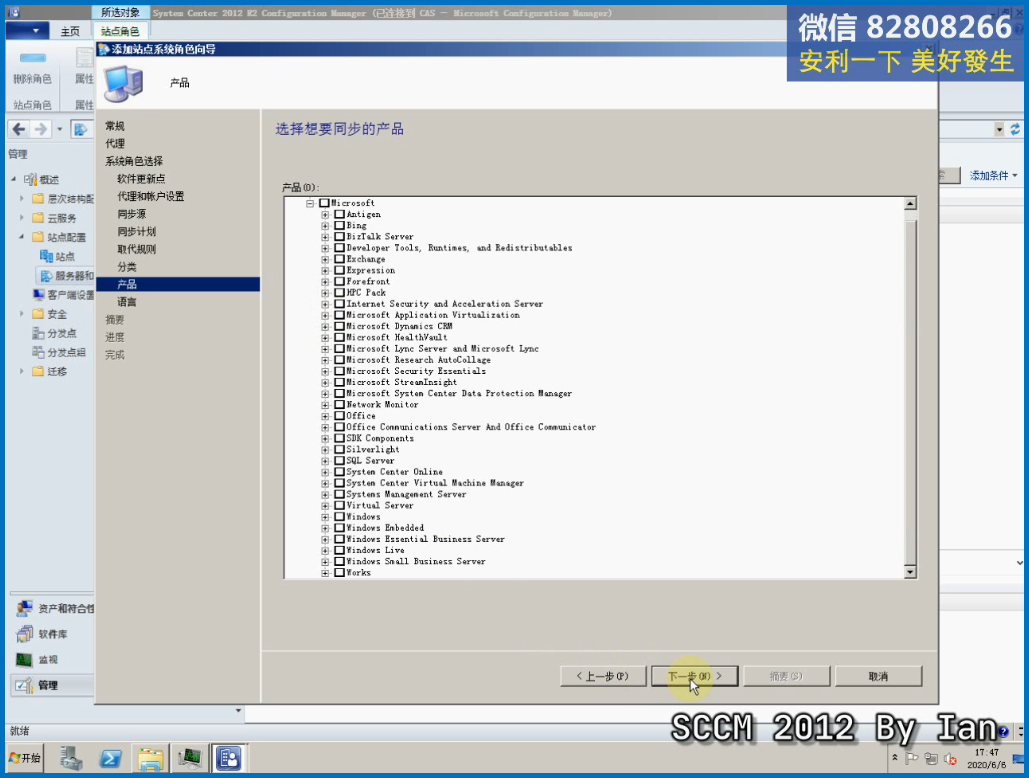Viewport: 1029px width, 778px height.
Task: Click the Server Manager taskbar icon
Action: pyautogui.click(x=71, y=758)
